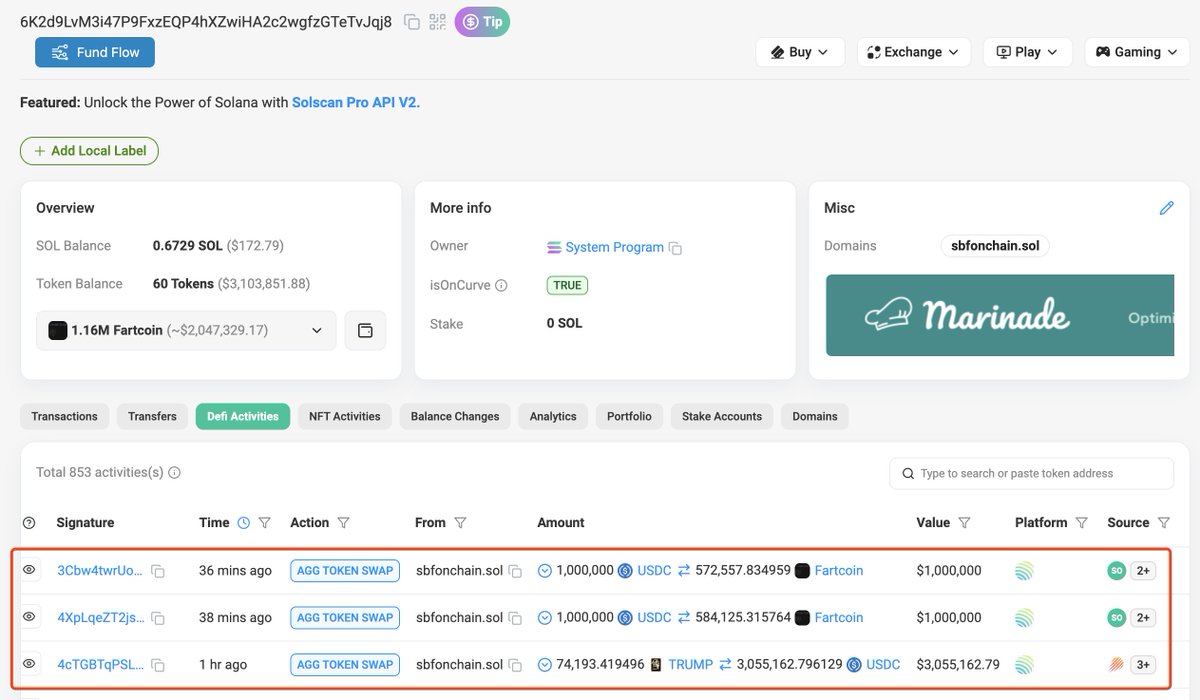Open the Solscan Pro API V2 link

click(x=356, y=102)
